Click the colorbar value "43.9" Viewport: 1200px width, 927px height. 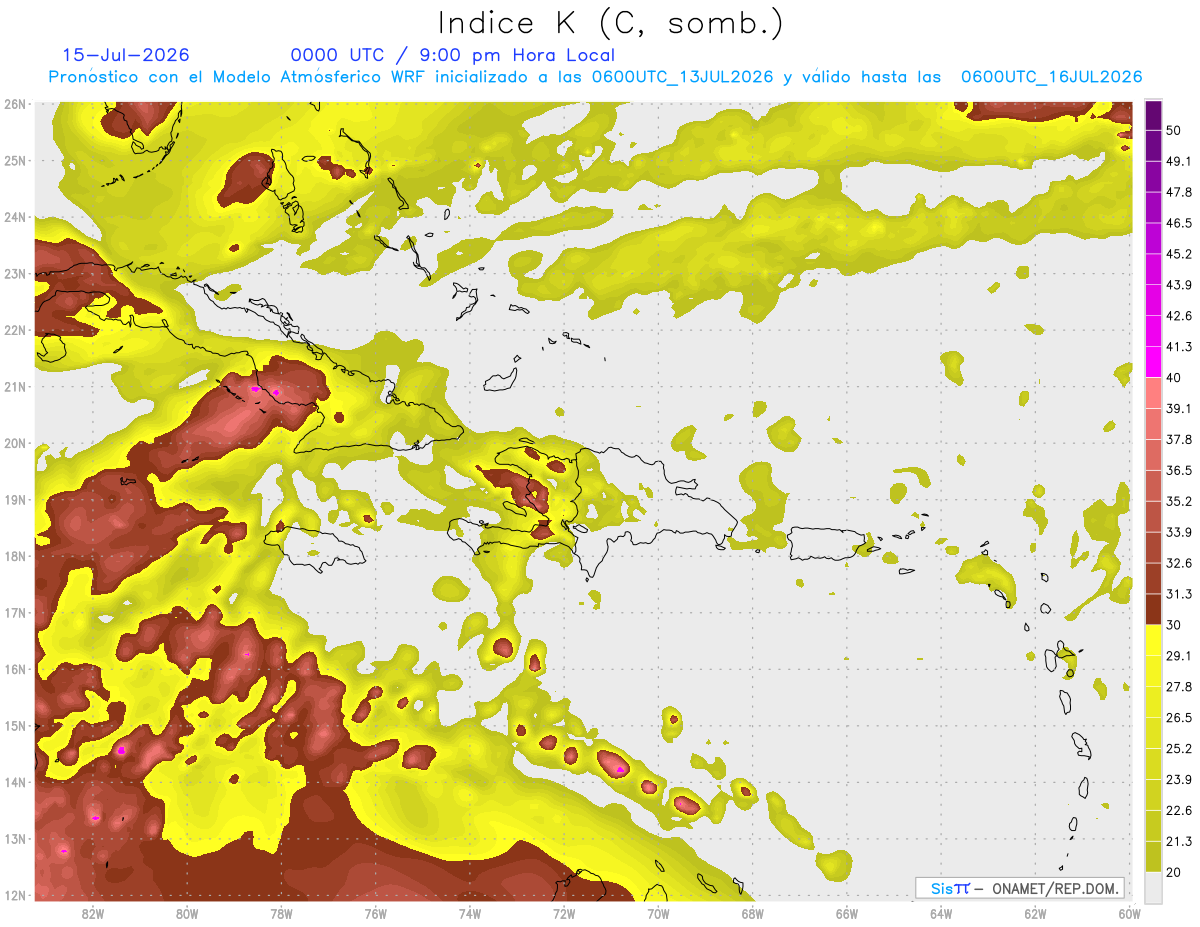pos(1178,285)
